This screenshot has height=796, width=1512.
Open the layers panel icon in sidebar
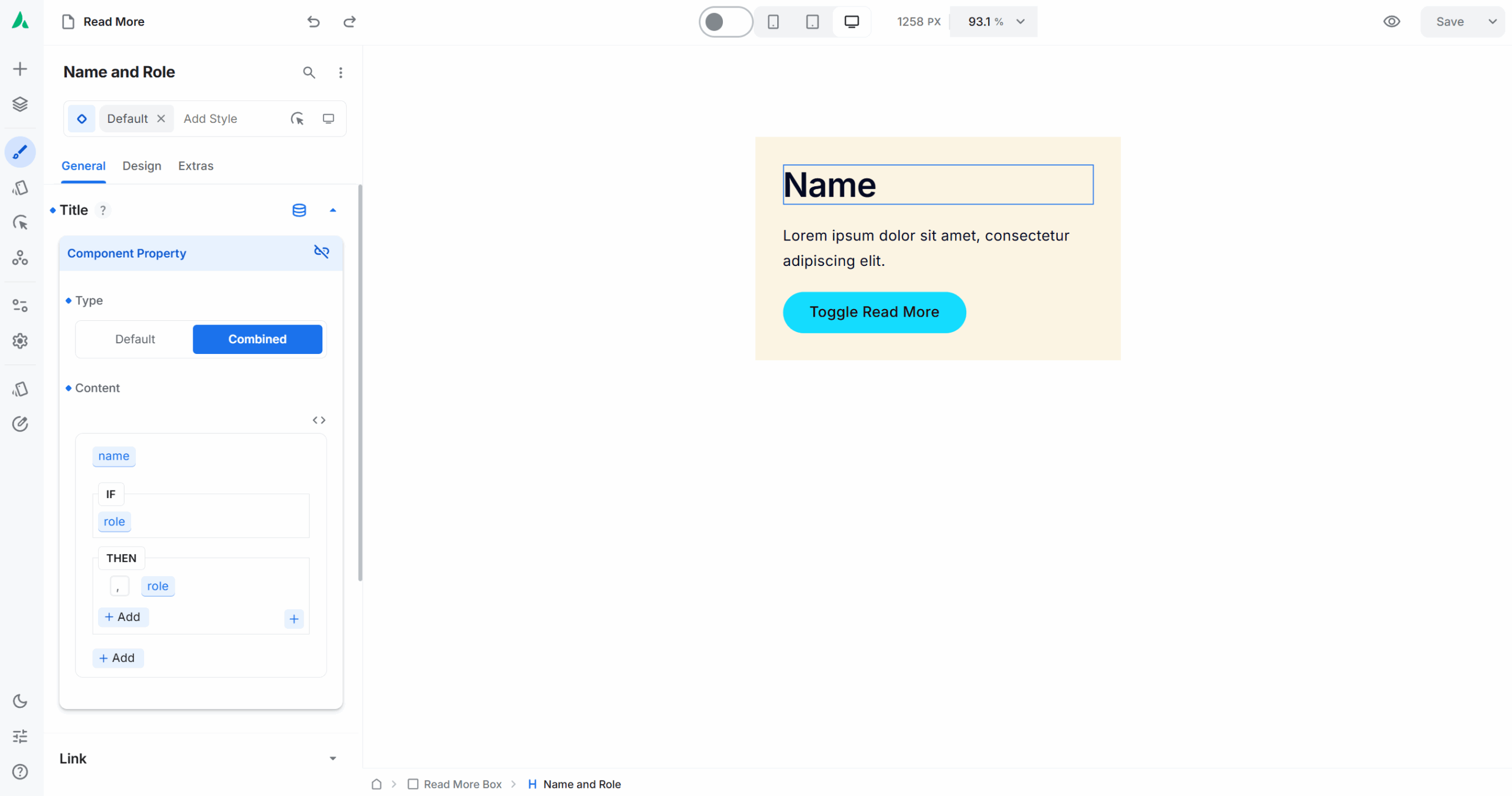tap(20, 105)
